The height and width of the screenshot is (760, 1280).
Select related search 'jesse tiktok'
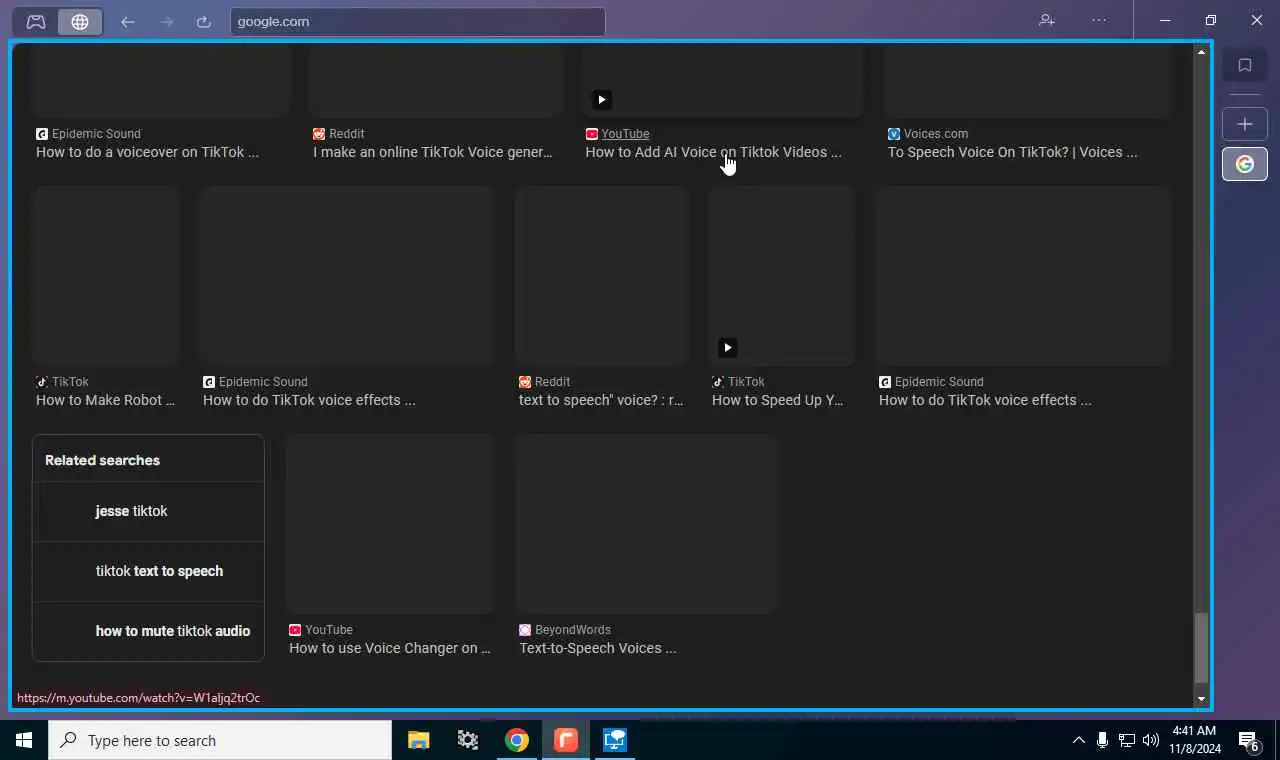pos(148,511)
